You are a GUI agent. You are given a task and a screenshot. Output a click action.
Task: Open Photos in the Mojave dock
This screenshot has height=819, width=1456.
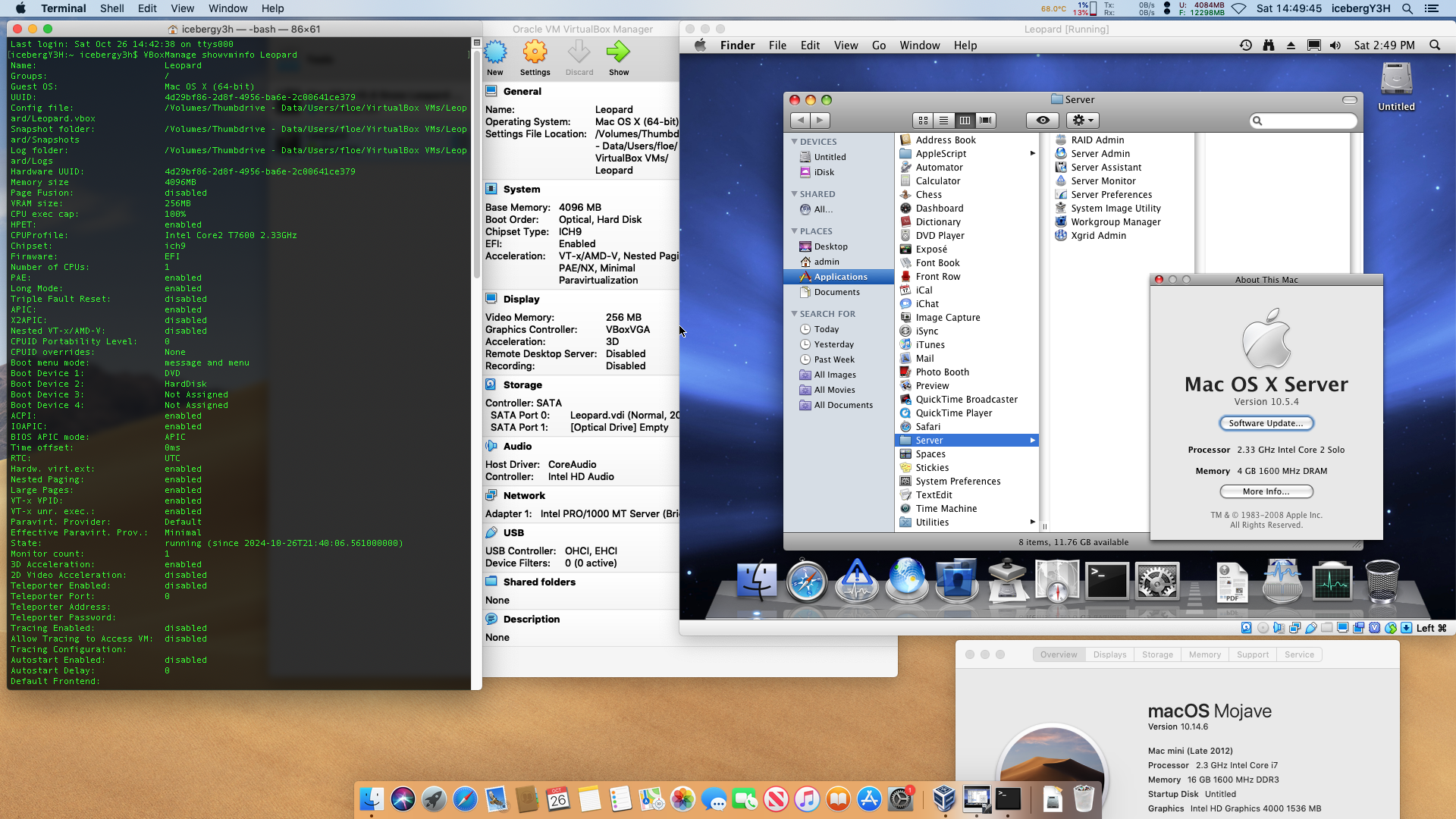pos(682,799)
